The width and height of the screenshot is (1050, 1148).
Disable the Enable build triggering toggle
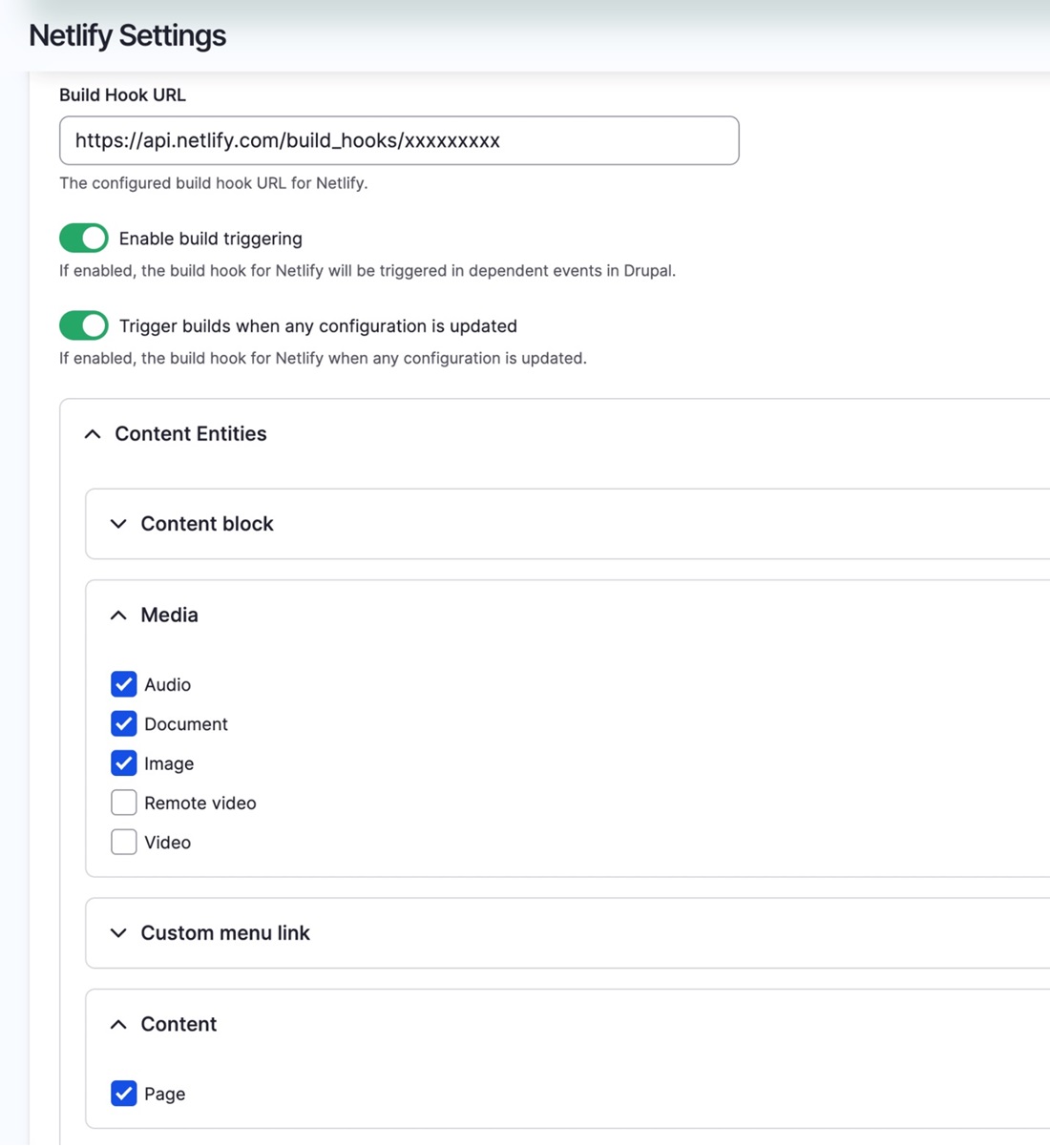click(x=83, y=238)
